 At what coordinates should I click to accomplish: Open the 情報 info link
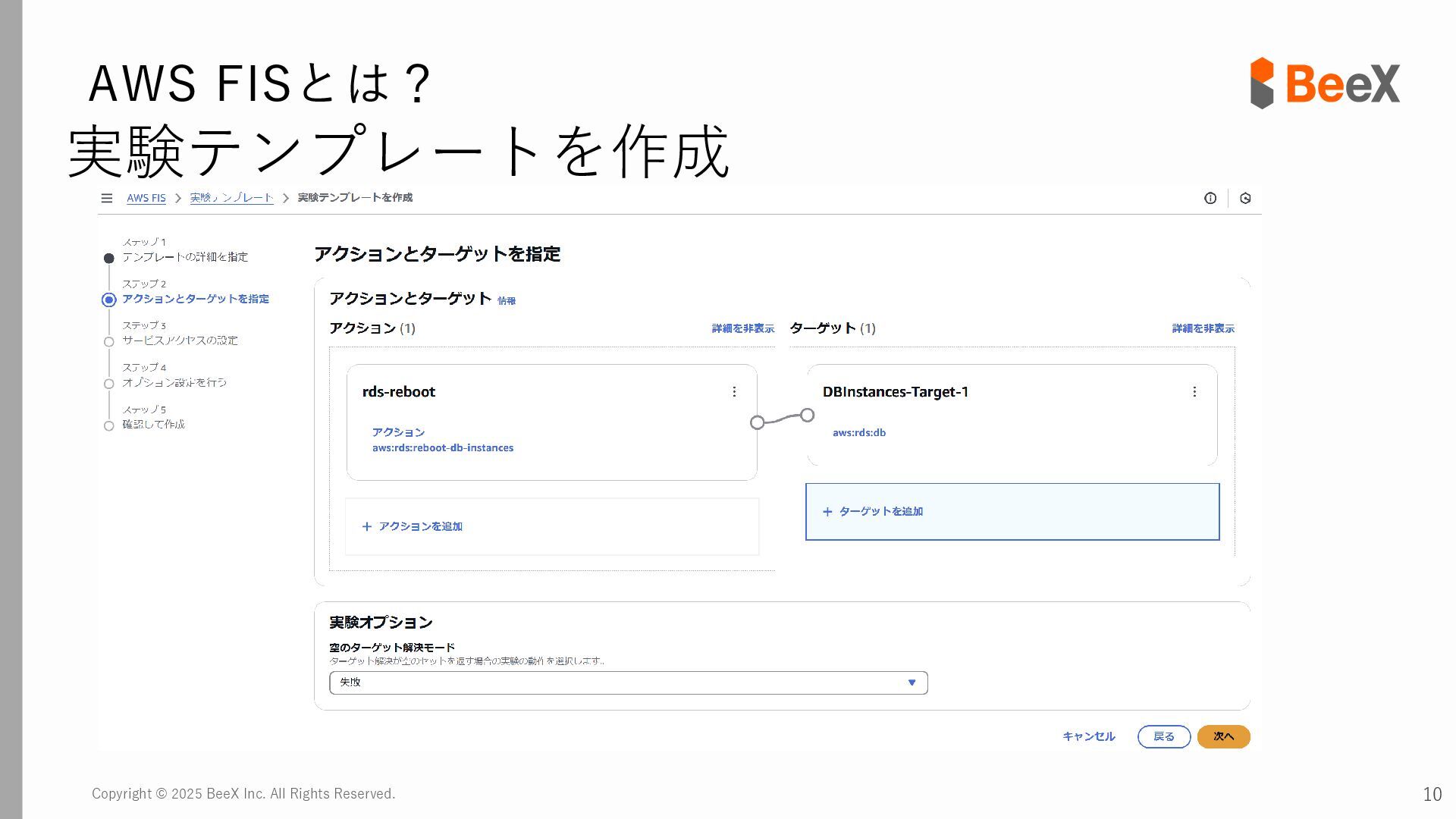click(x=507, y=301)
